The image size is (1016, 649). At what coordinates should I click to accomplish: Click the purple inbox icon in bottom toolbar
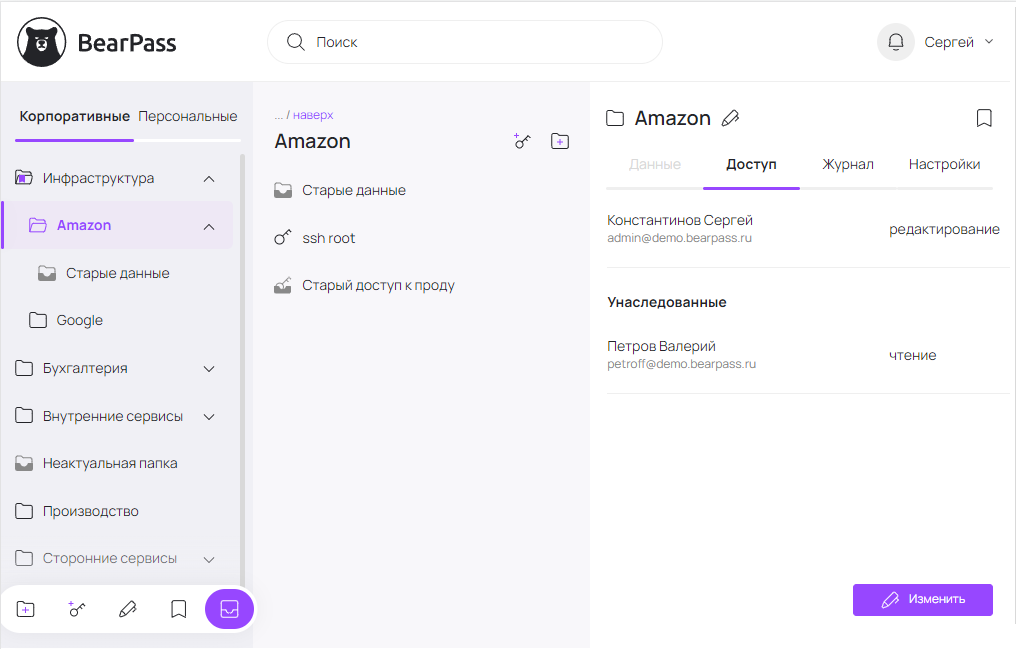[229, 609]
